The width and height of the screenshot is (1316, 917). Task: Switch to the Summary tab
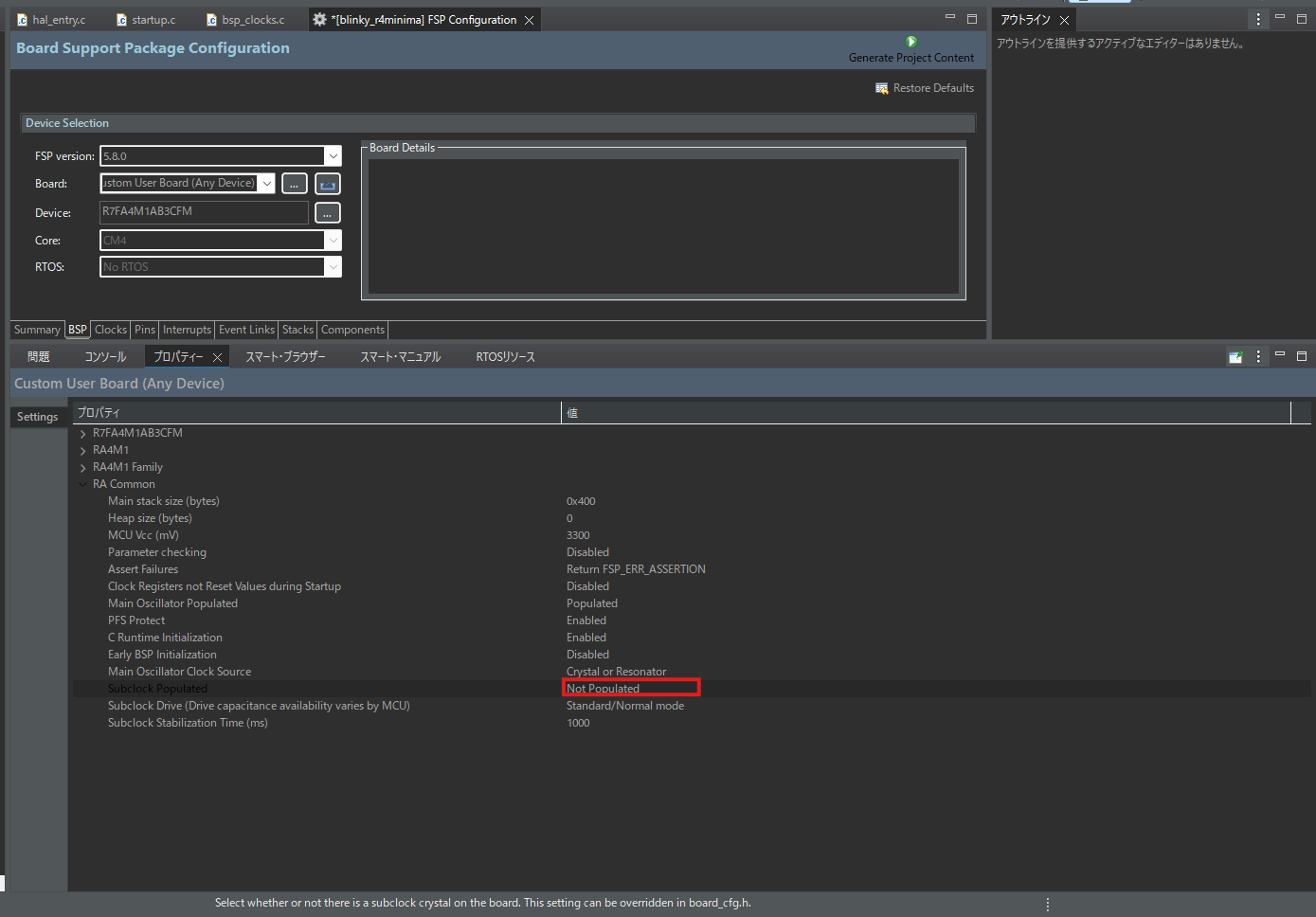point(37,330)
